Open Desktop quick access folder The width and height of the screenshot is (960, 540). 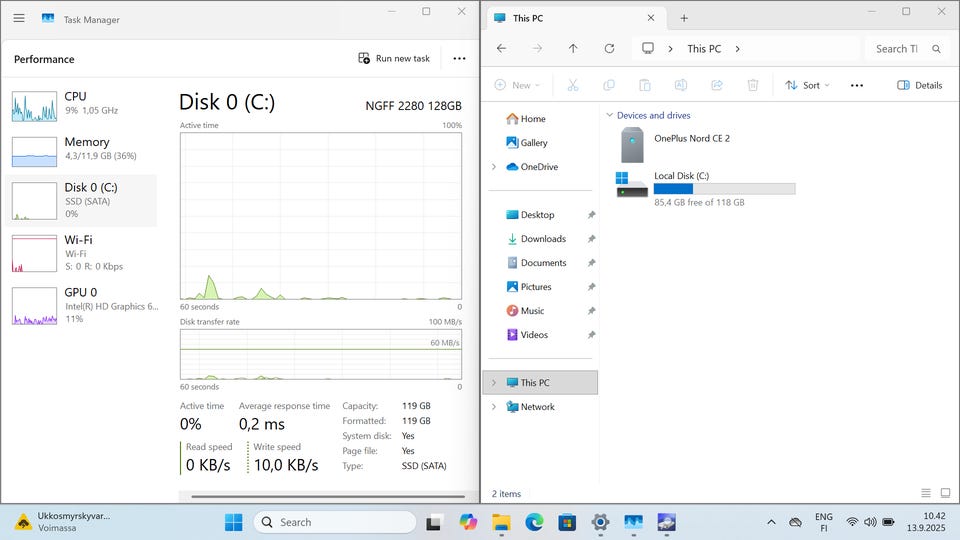pos(530,215)
